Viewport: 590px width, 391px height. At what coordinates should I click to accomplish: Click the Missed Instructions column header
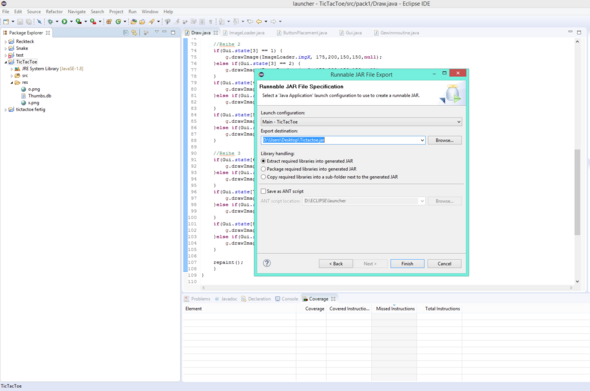395,309
